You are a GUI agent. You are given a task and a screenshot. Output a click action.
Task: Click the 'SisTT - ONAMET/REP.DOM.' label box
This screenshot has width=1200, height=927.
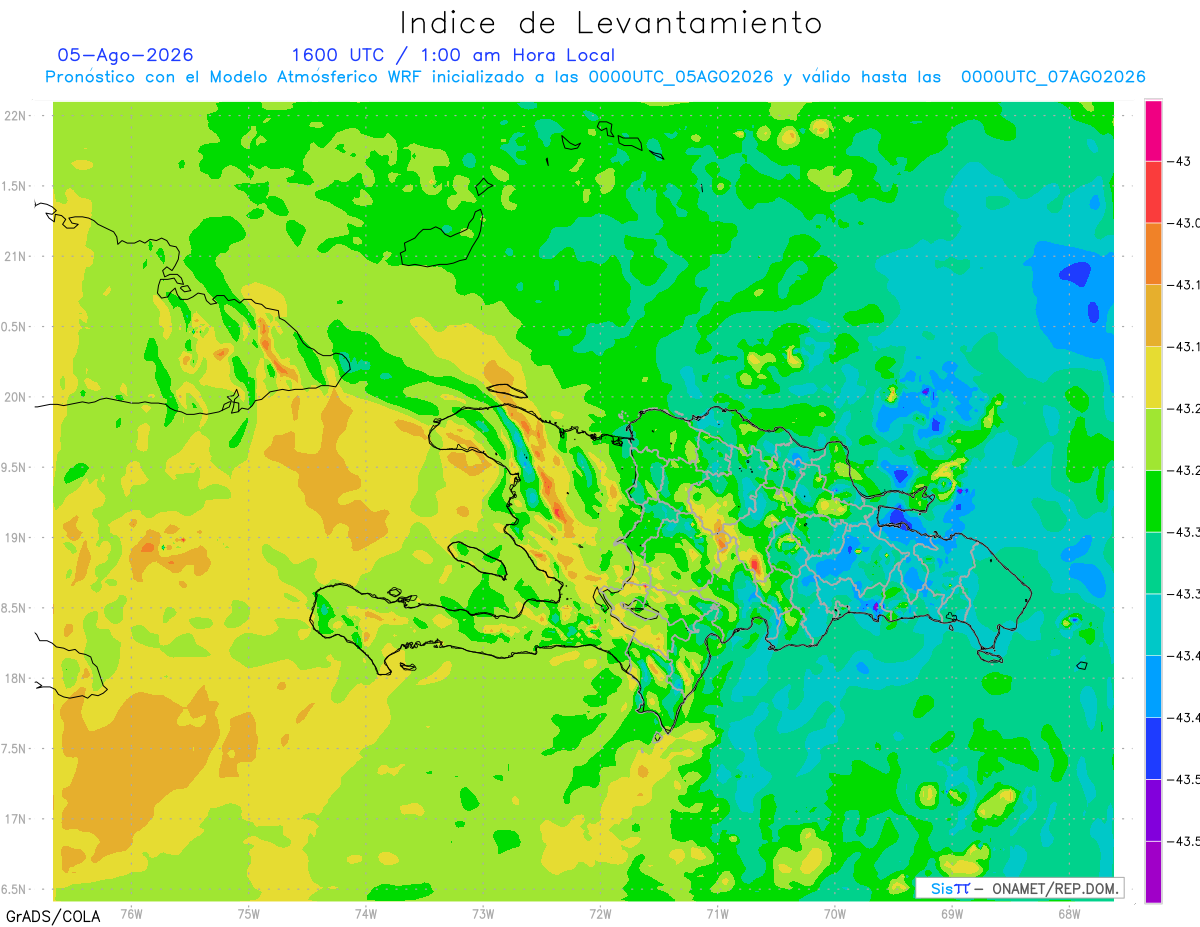(1020, 888)
